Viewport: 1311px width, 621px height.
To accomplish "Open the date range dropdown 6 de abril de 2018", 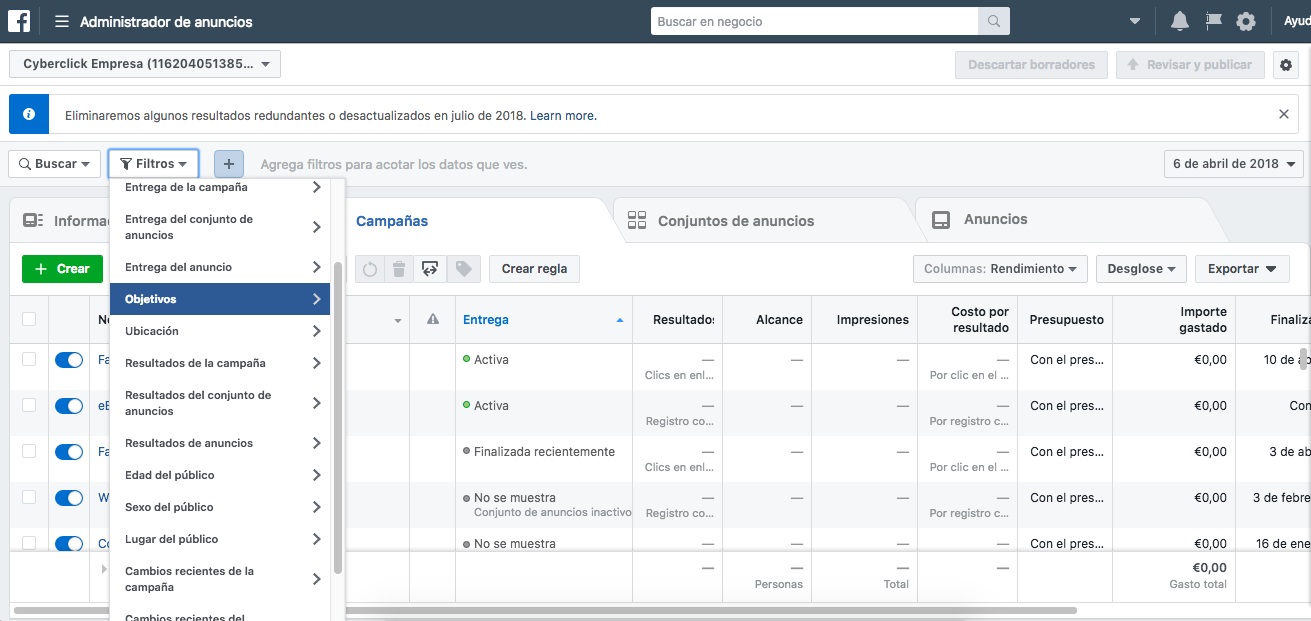I will pyautogui.click(x=1234, y=164).
